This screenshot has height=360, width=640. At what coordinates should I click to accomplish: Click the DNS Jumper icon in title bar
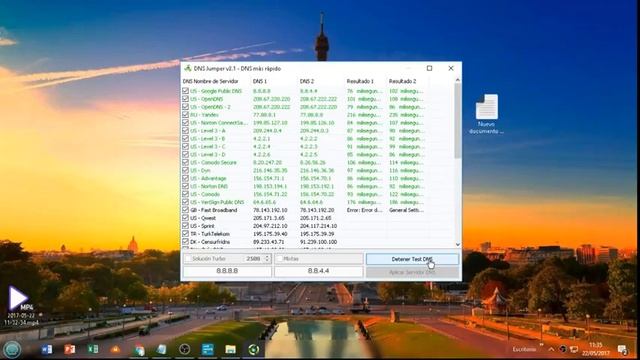[188, 68]
